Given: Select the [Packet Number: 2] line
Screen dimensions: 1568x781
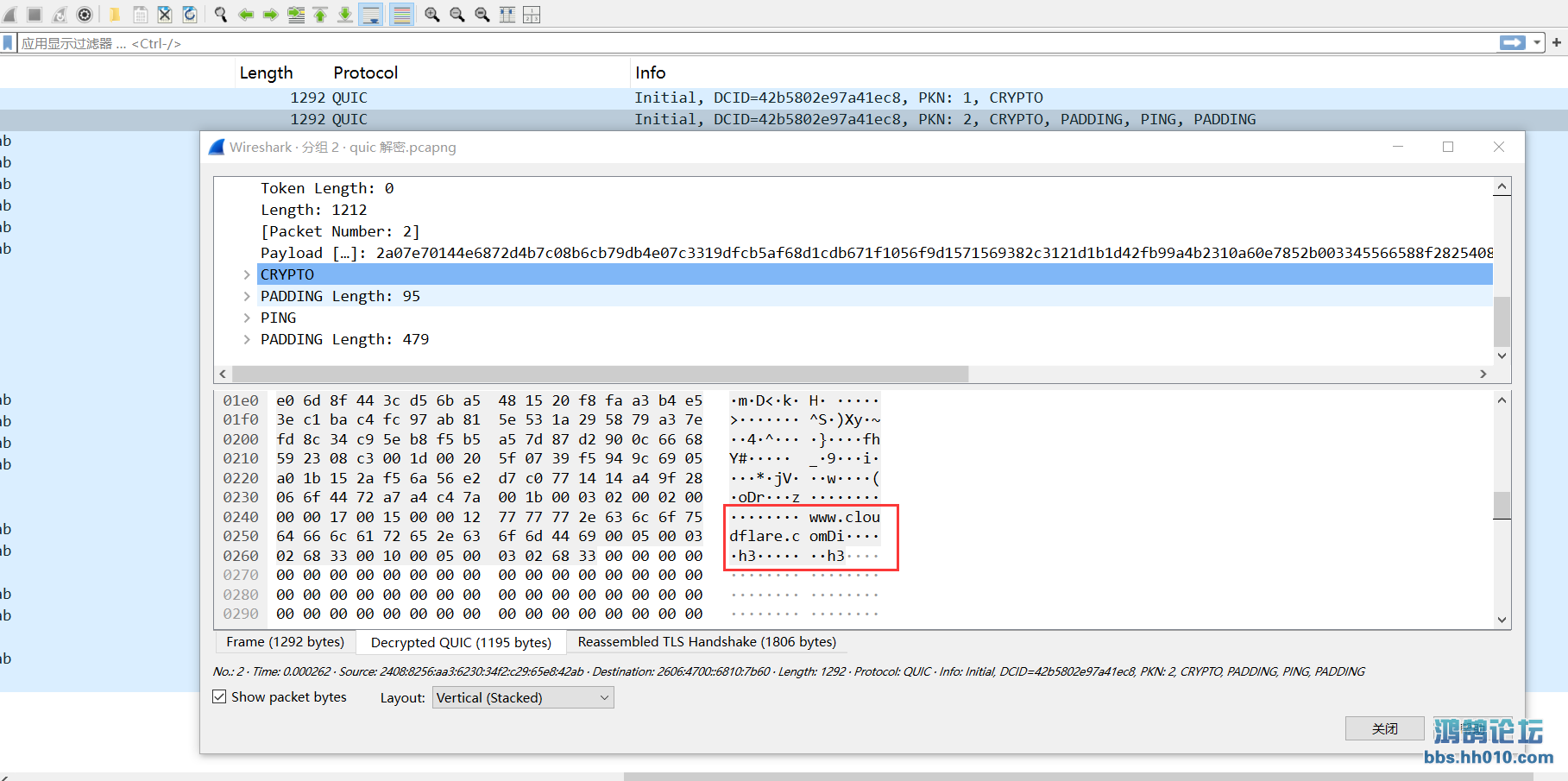Looking at the screenshot, I should (340, 231).
